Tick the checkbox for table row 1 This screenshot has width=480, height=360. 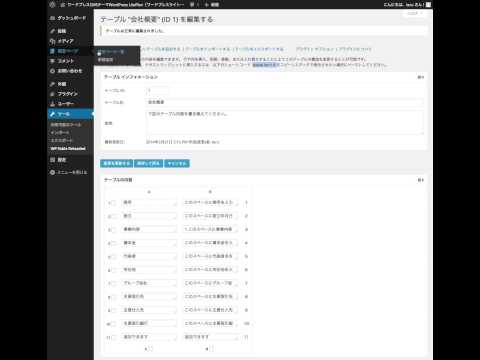113,203
